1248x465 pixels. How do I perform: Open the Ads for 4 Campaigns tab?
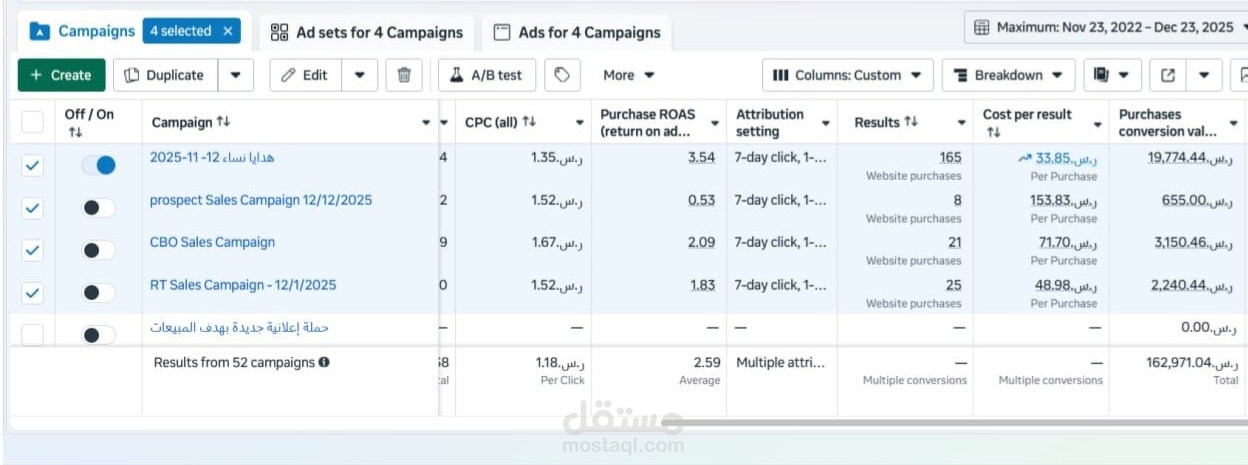tap(577, 33)
